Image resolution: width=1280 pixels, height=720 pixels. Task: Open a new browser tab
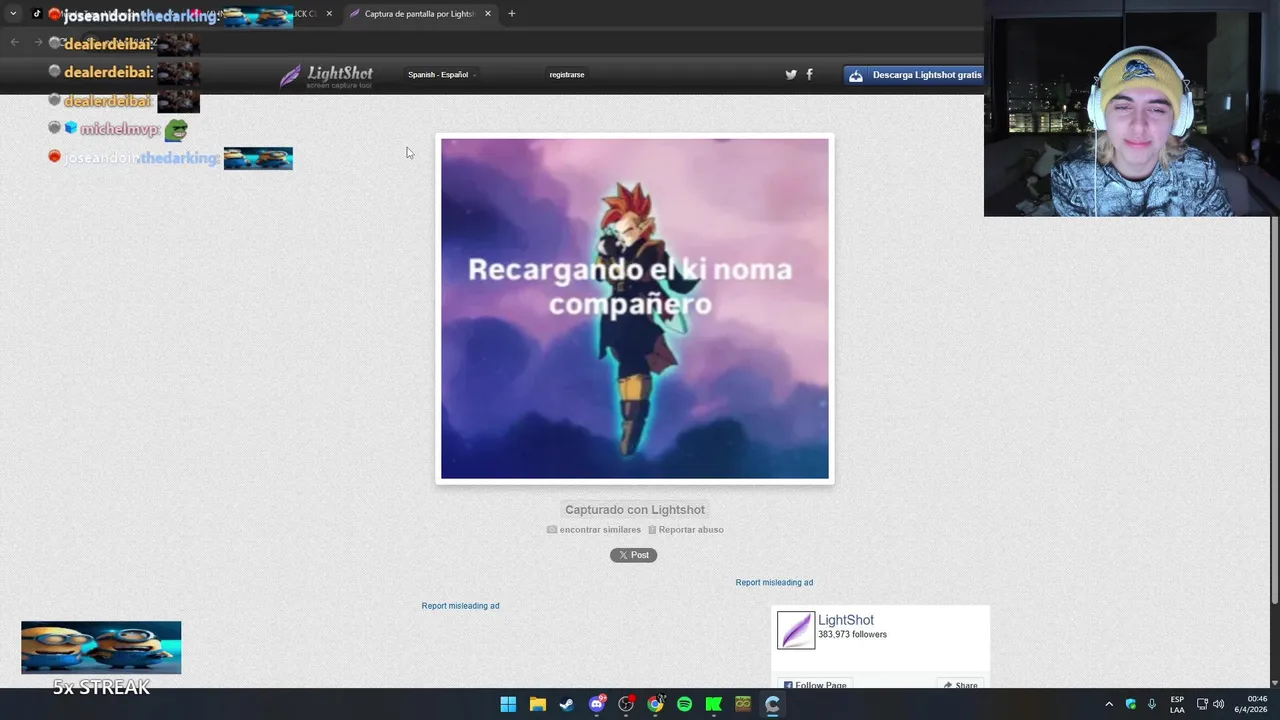pyautogui.click(x=512, y=14)
